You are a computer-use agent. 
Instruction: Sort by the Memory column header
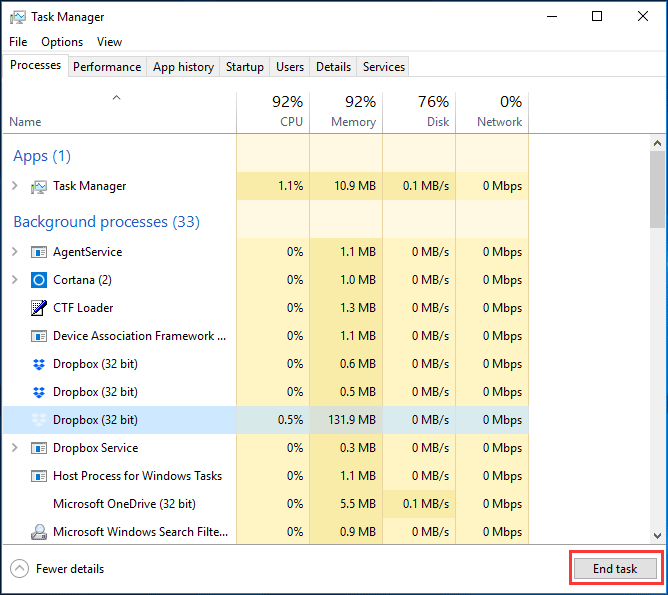[x=346, y=112]
